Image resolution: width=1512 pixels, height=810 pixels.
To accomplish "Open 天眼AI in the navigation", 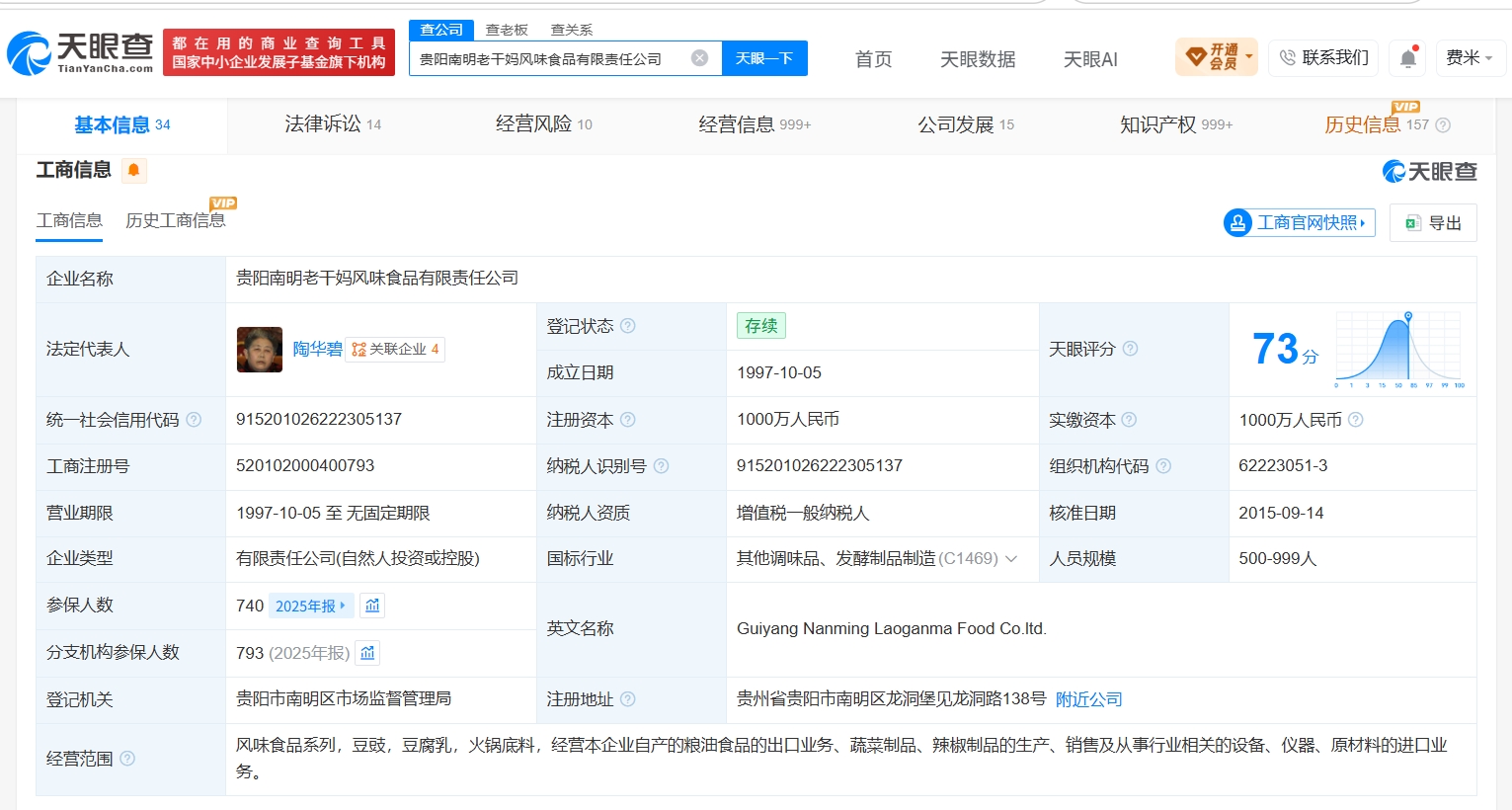I will pyautogui.click(x=1090, y=59).
